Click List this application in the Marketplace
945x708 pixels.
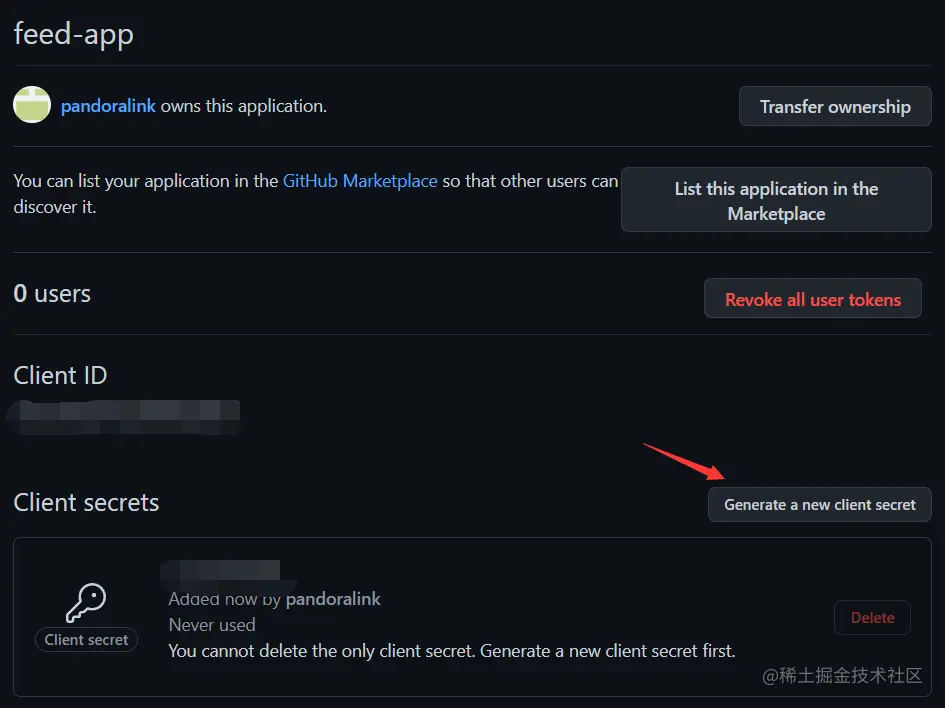(776, 200)
